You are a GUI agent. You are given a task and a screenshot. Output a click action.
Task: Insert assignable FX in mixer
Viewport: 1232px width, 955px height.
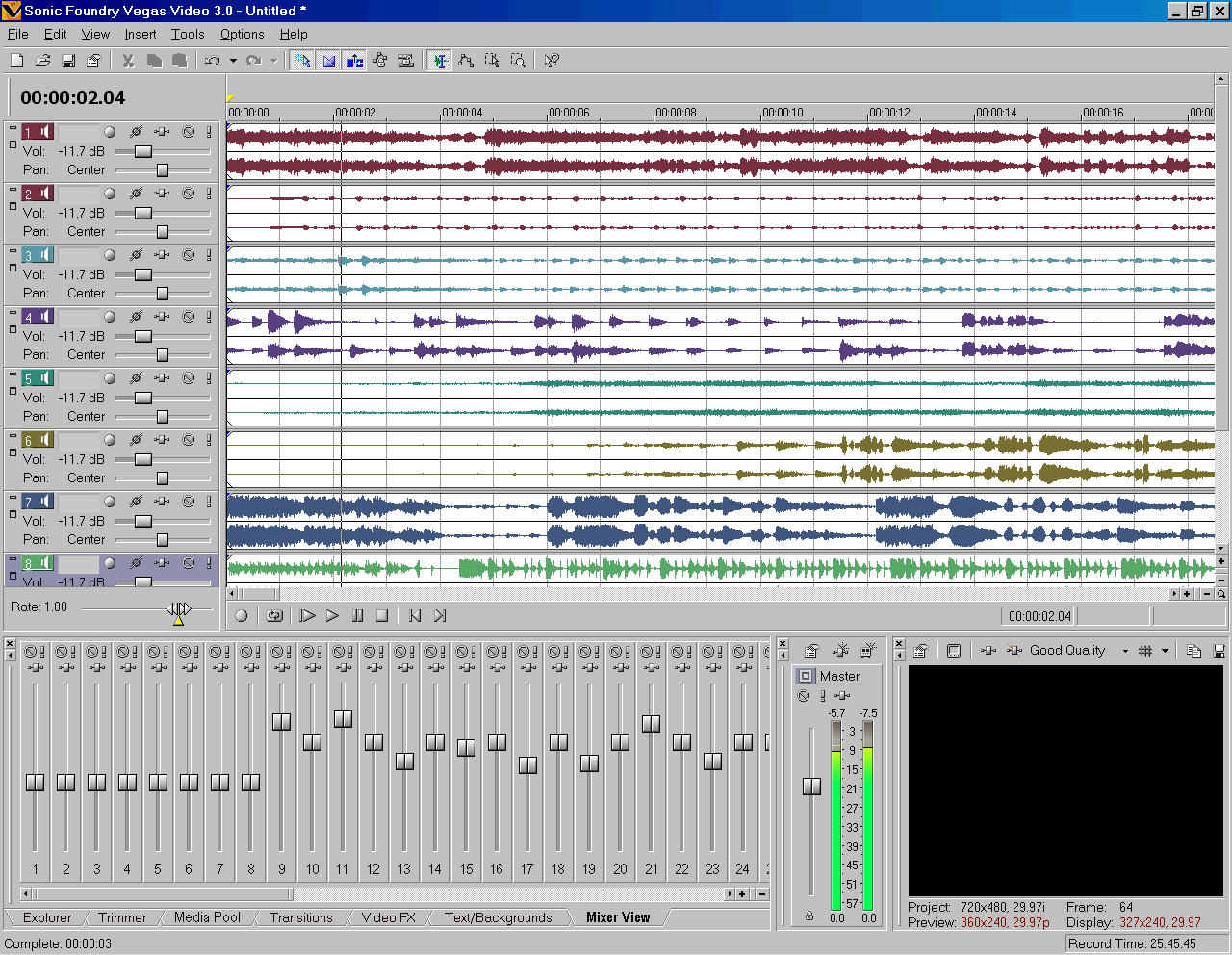click(840, 651)
